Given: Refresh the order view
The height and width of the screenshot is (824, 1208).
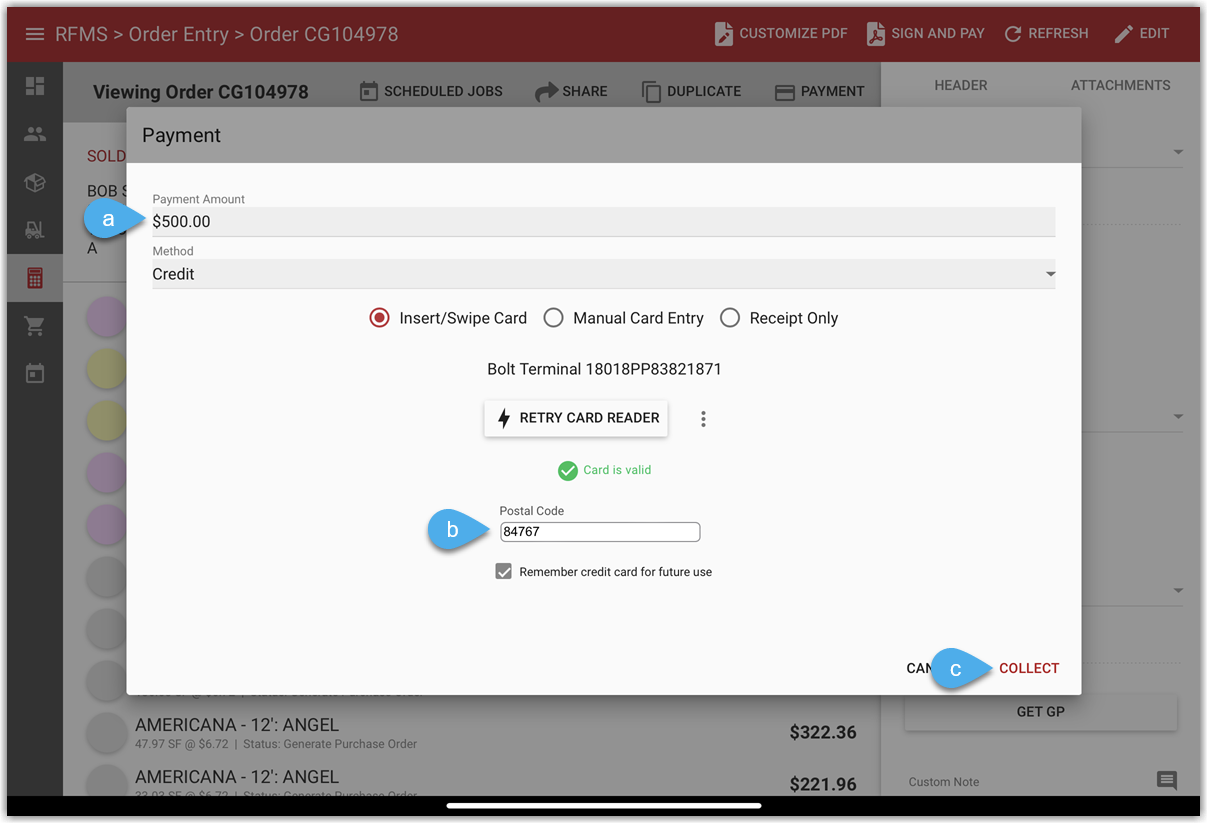Looking at the screenshot, I should tap(1046, 34).
